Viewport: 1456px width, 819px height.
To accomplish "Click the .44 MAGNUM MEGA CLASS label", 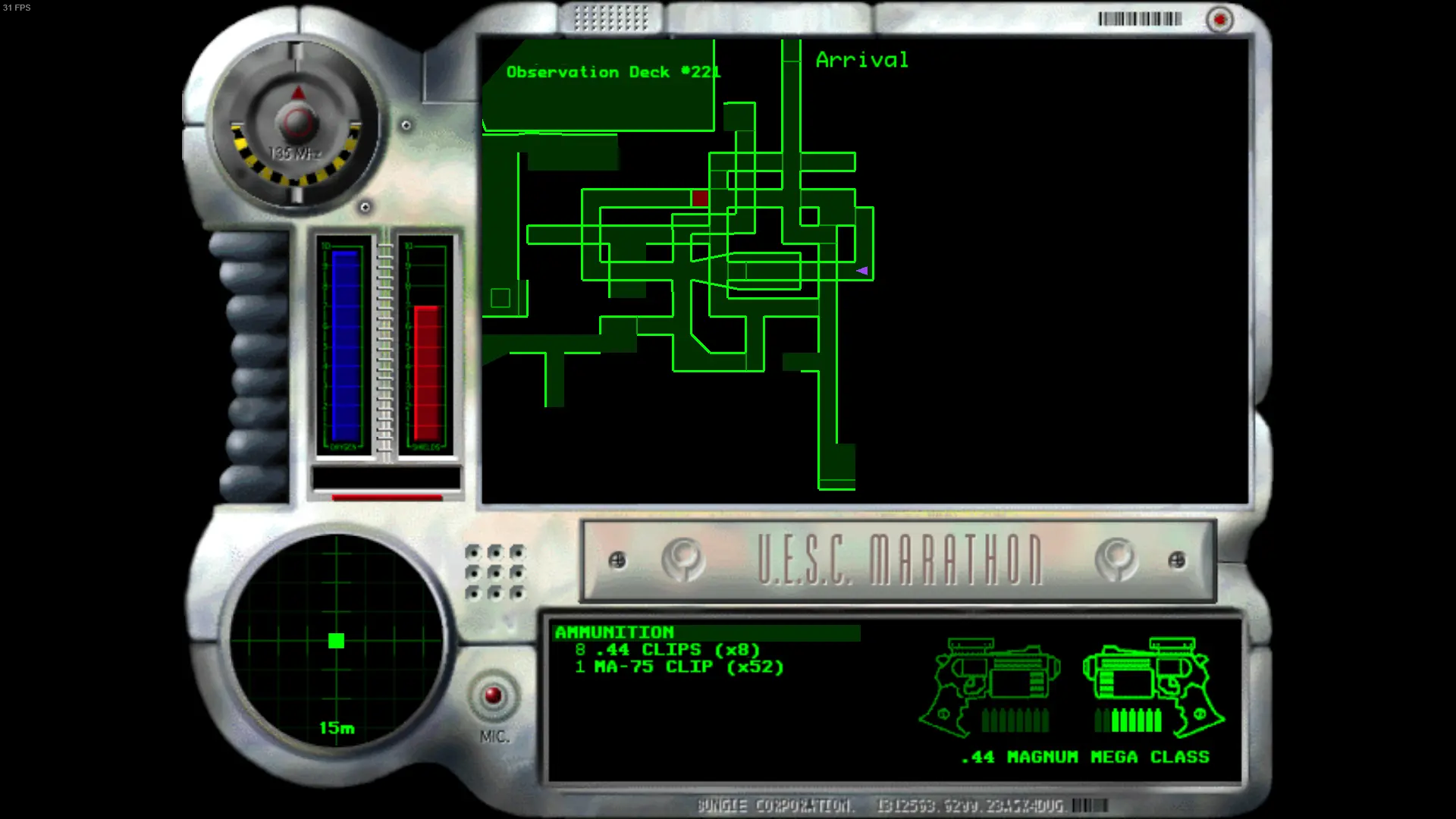I will pos(1085,757).
